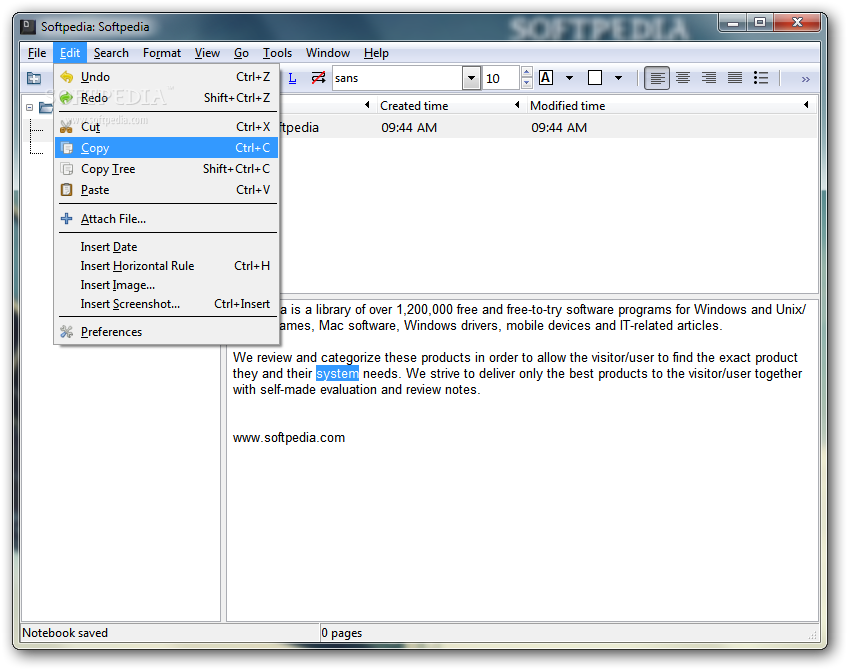Click sort arrow at far right header
The width and height of the screenshot is (848, 670).
click(x=806, y=105)
